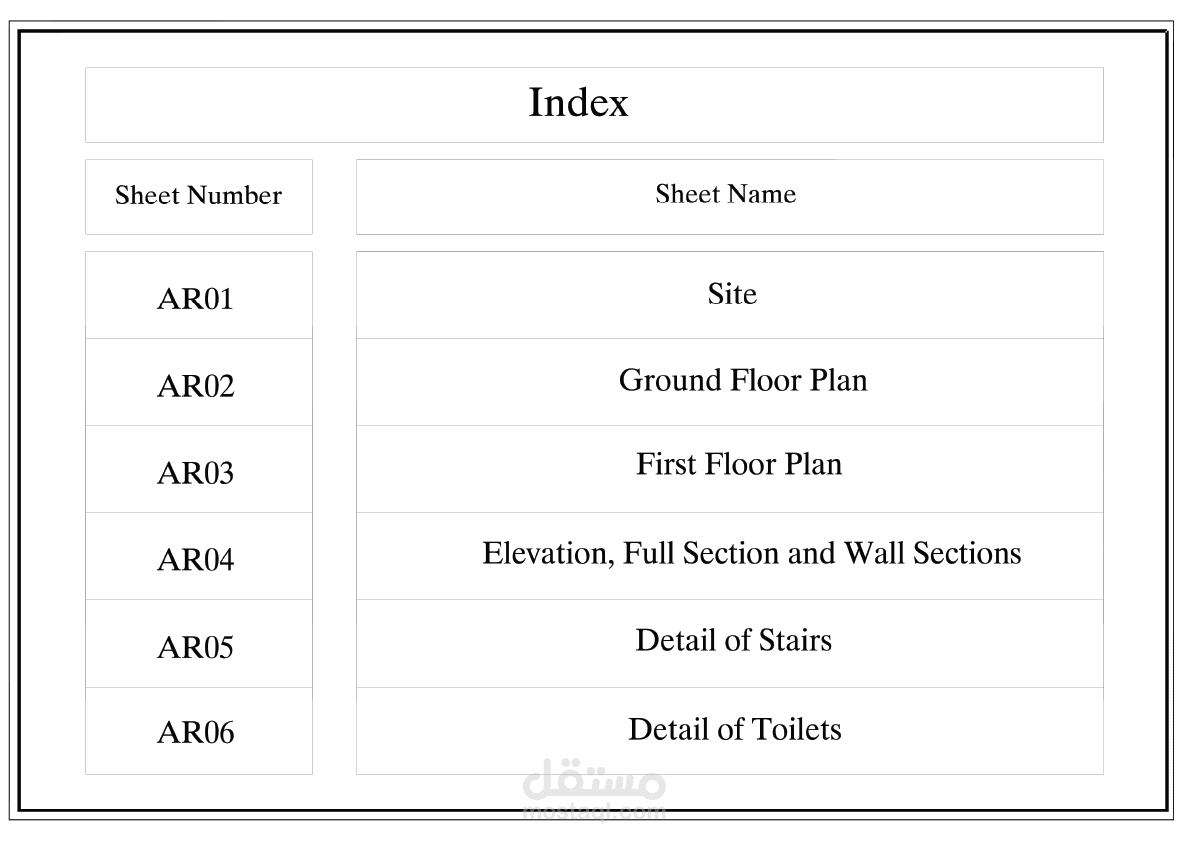Click the Mostaql watermark logo
This screenshot has width=1190, height=841.
pyautogui.click(x=594, y=780)
